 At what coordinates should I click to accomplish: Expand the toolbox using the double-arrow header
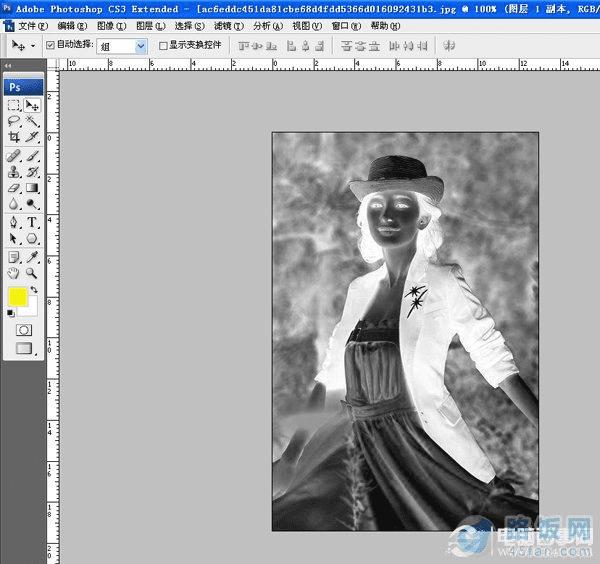pos(8,66)
